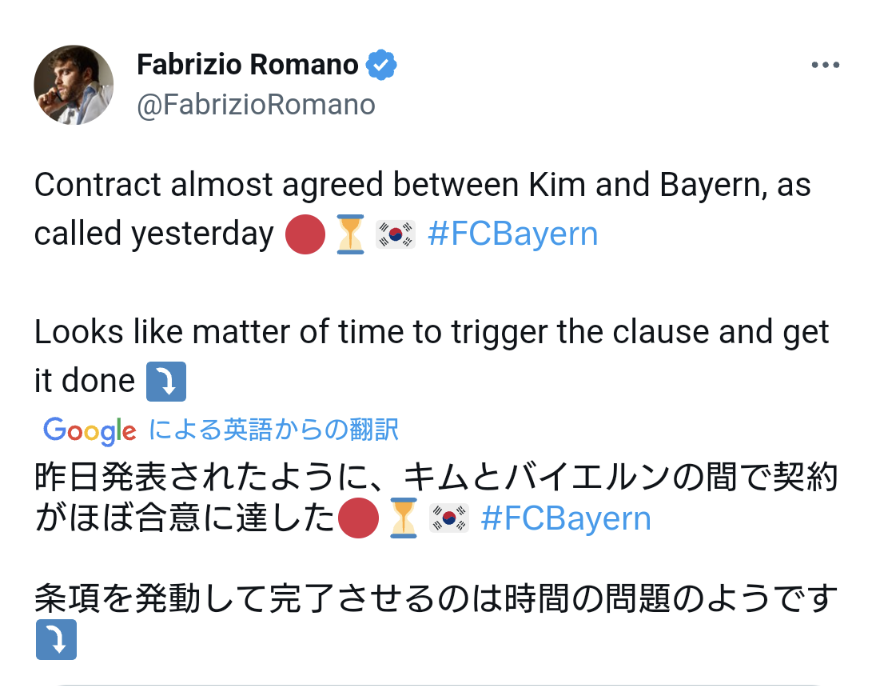Click South Korea flag emoji in English tweet
Viewport: 876px width, 686px height.
click(395, 234)
